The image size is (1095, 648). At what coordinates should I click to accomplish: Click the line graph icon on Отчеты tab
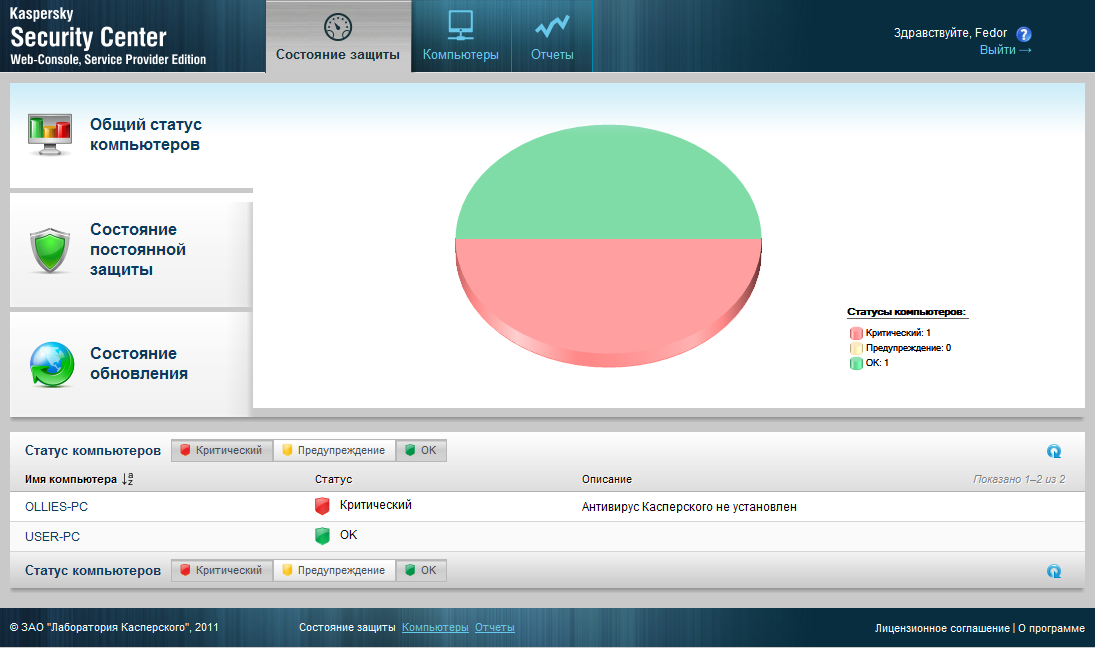552,26
